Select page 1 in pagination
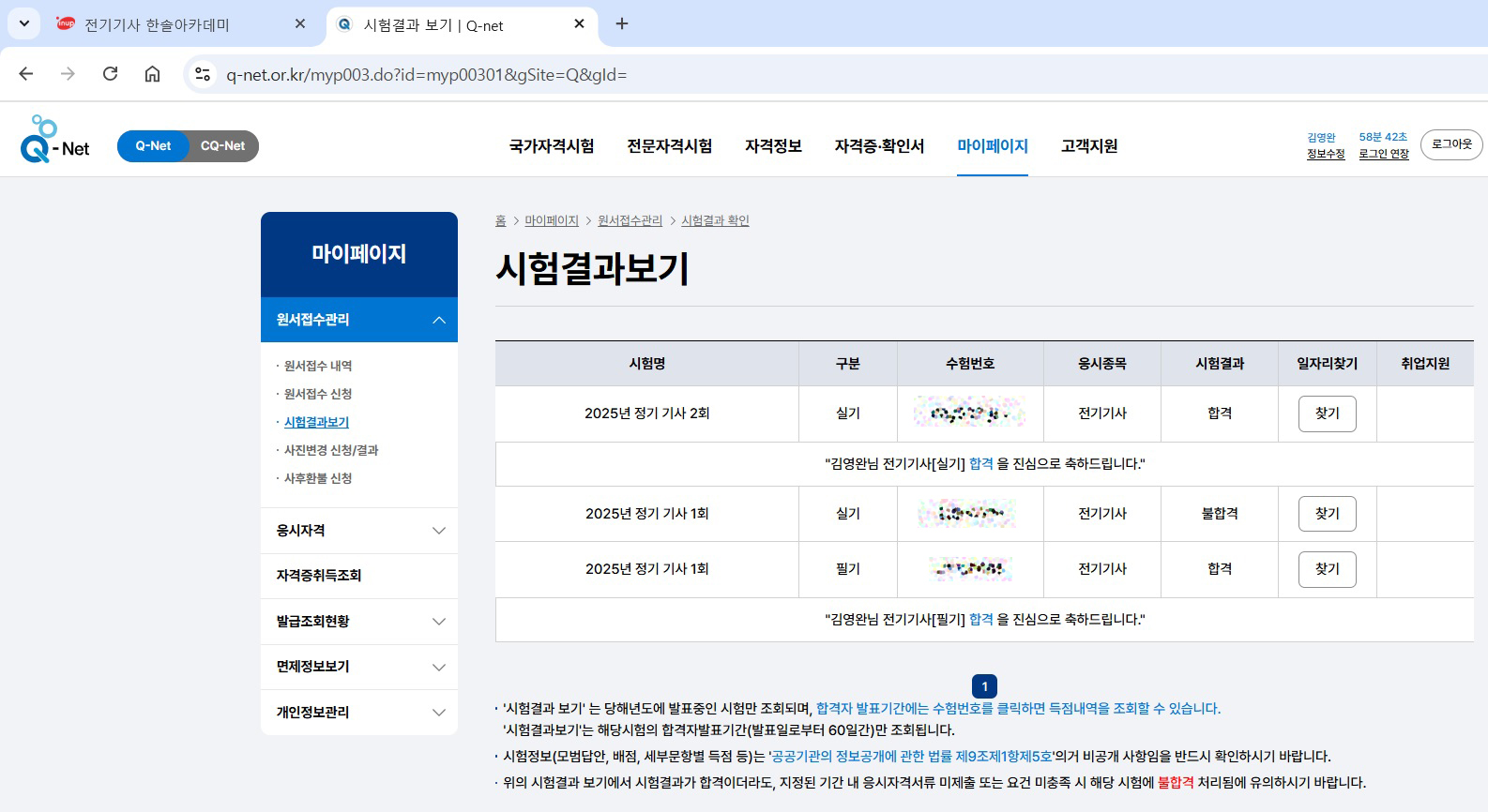This screenshot has height=812, width=1488. [984, 686]
